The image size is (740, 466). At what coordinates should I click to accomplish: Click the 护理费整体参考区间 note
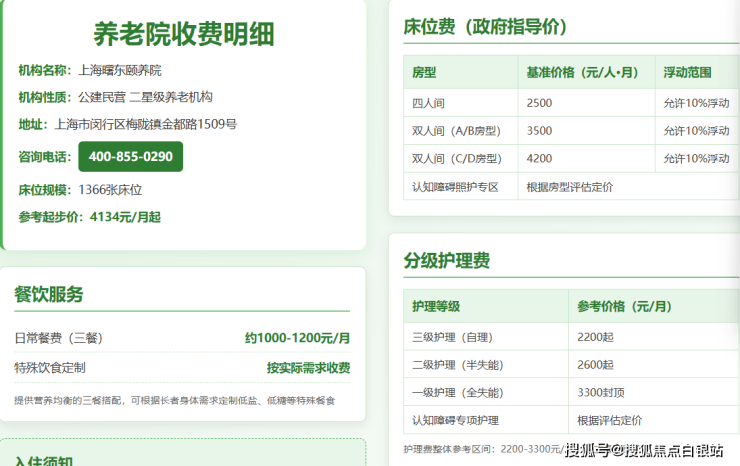(x=485, y=449)
